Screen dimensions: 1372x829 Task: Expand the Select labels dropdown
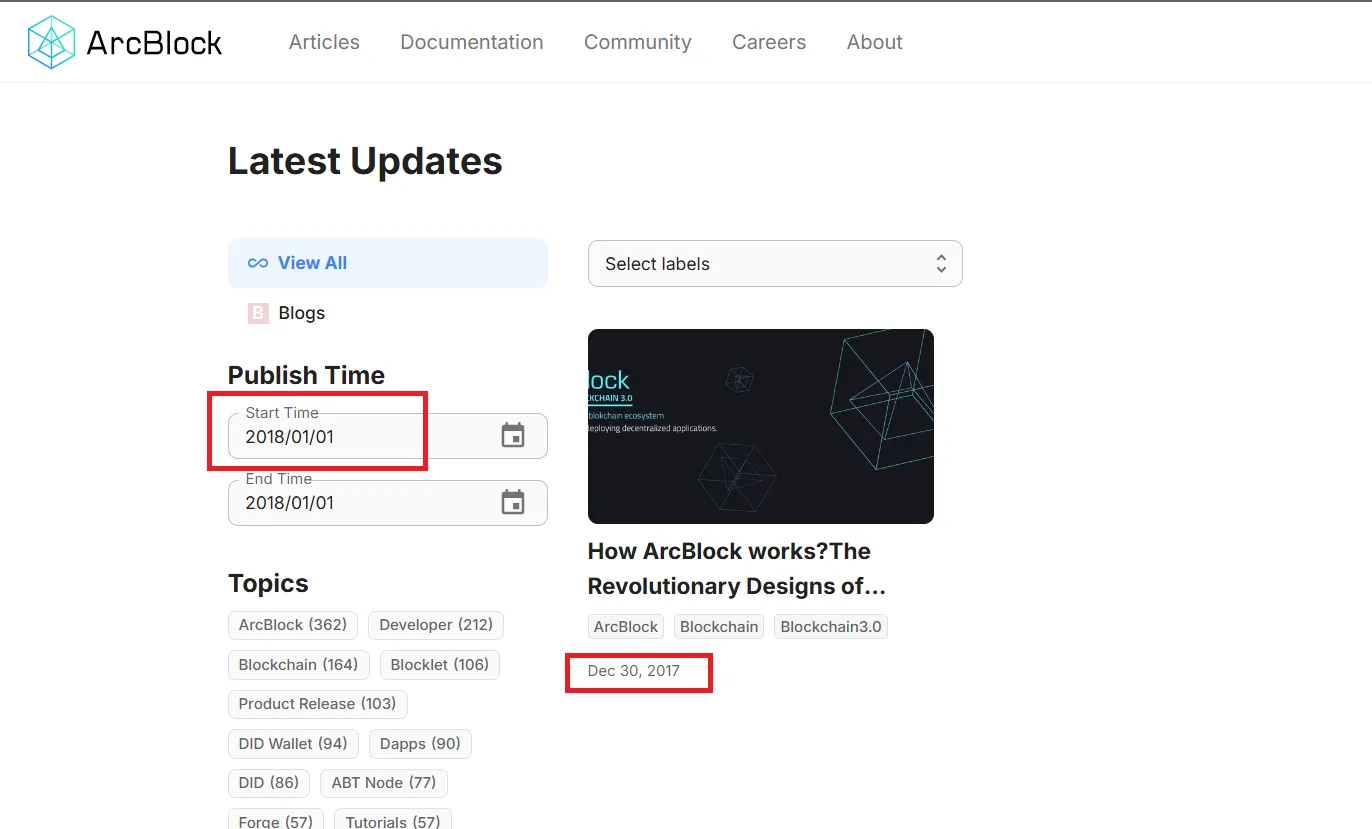click(775, 263)
